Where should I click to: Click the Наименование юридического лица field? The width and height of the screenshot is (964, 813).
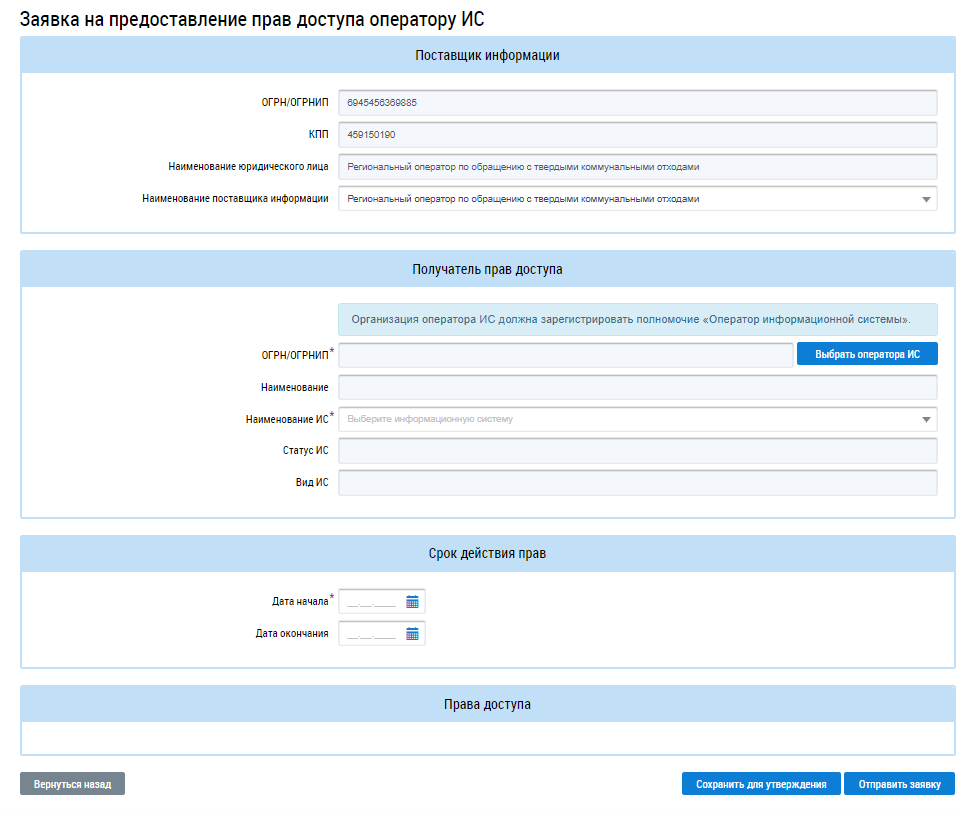(x=637, y=167)
